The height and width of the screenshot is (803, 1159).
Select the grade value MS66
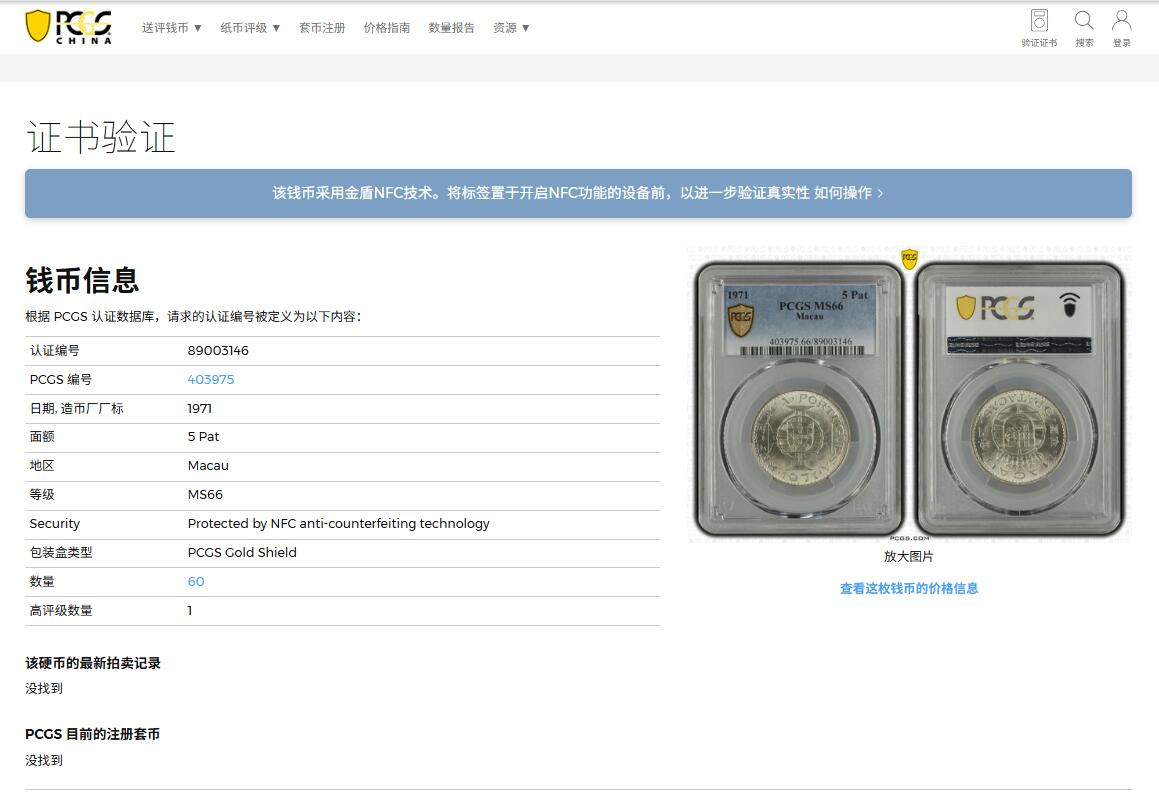tap(205, 495)
